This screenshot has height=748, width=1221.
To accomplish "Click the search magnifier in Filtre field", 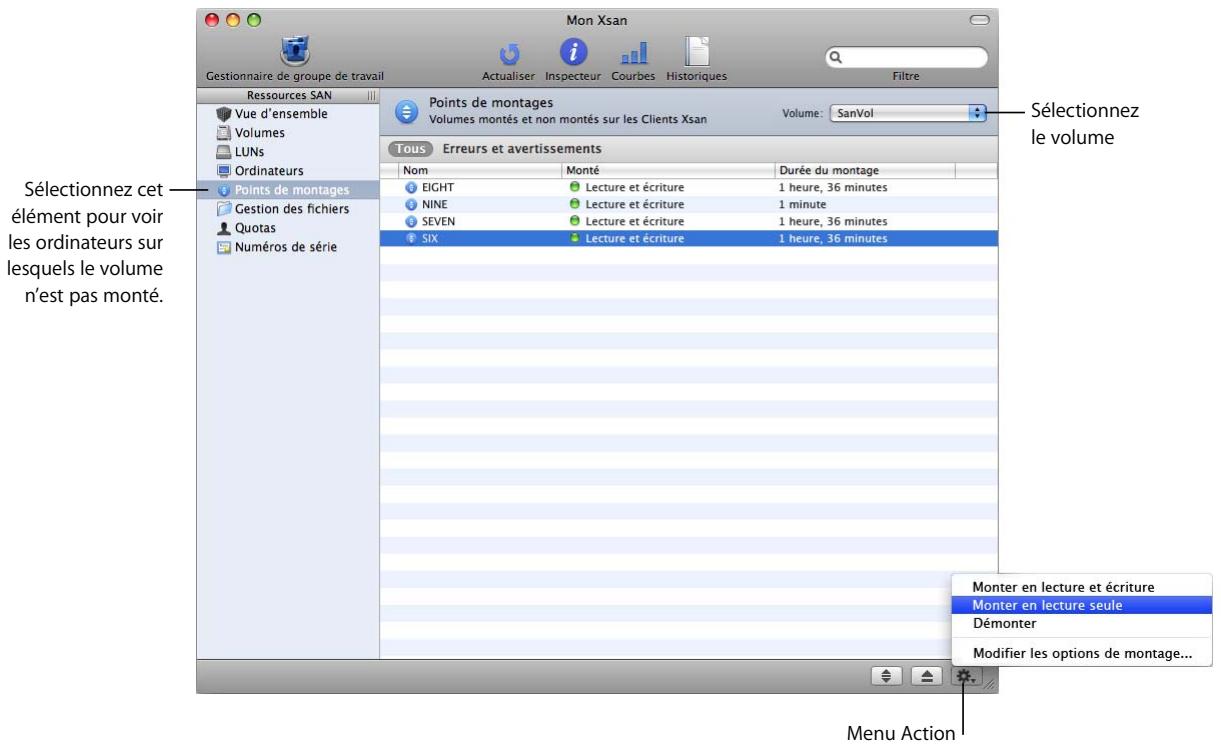I will tap(835, 58).
